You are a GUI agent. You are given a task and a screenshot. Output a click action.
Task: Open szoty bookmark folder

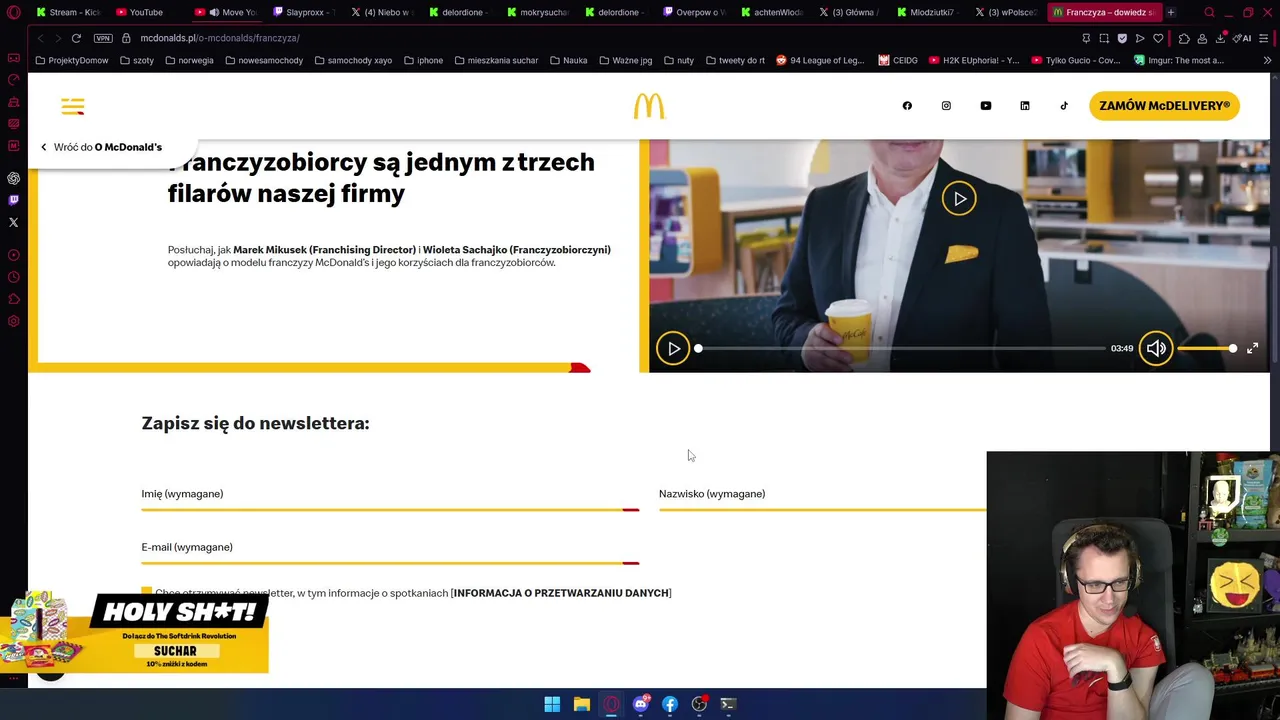pos(137,60)
